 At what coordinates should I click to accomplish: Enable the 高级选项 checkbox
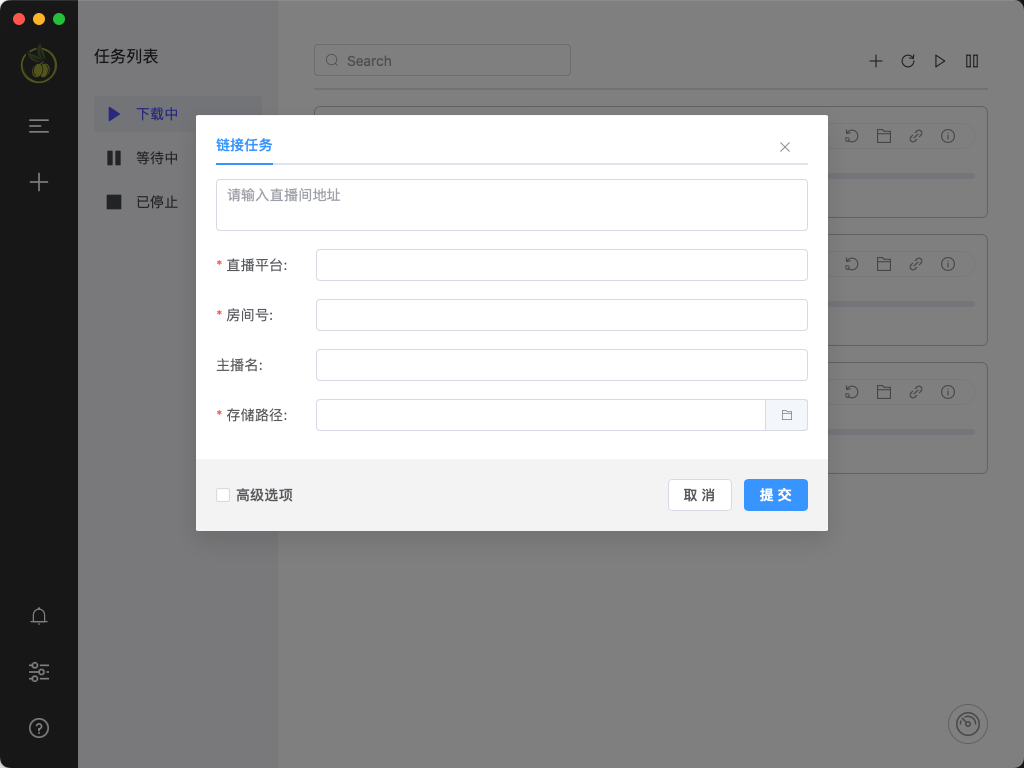[x=223, y=495]
